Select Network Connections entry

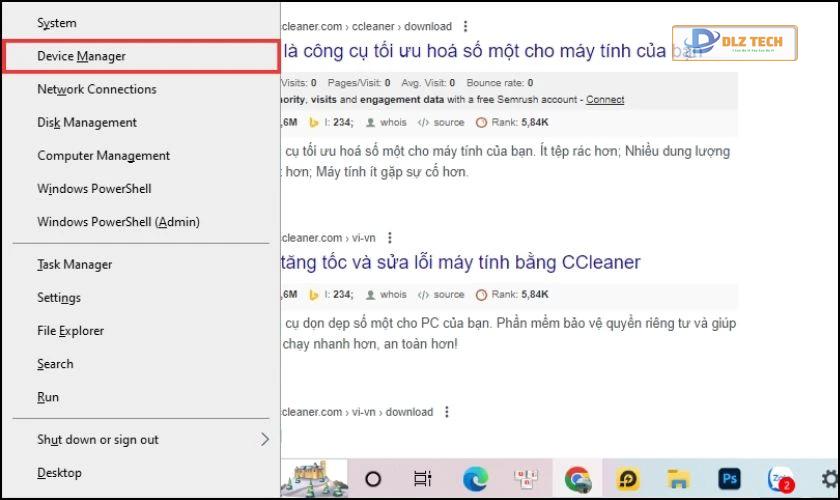[141, 89]
